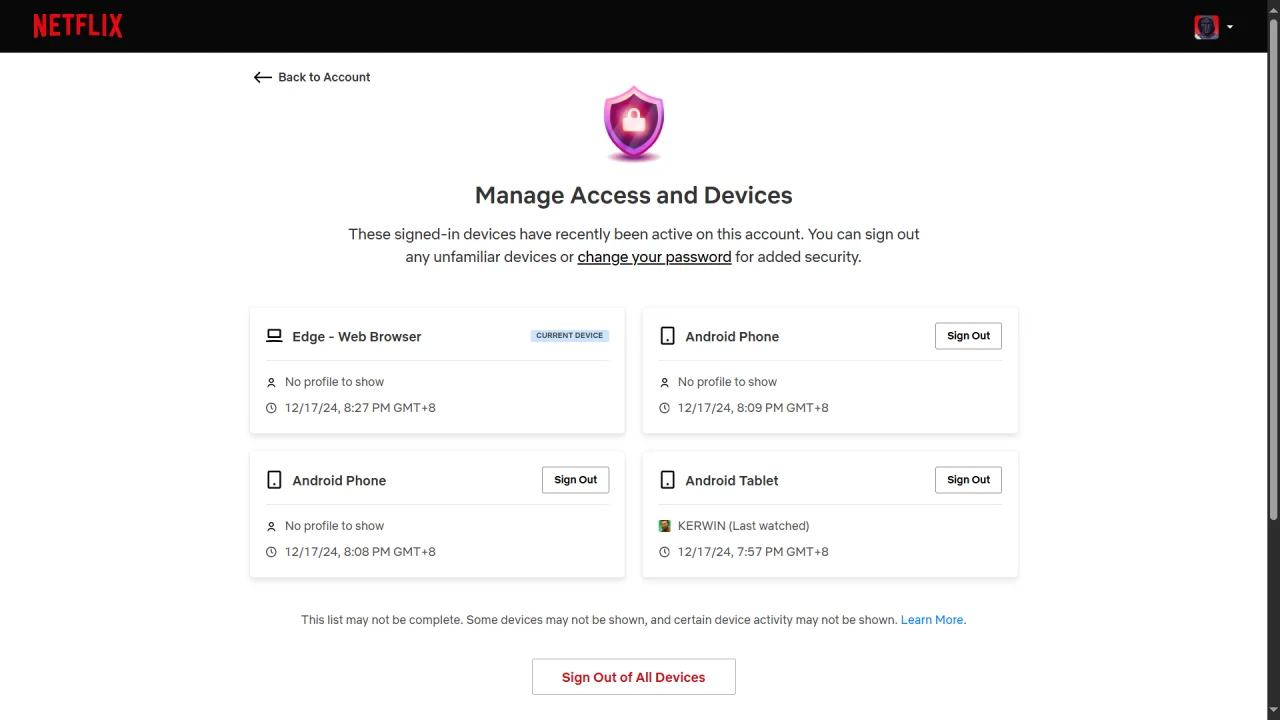The width and height of the screenshot is (1280, 720).
Task: Click the phone icon on the 8:09 PM Android Phone
Action: [667, 336]
